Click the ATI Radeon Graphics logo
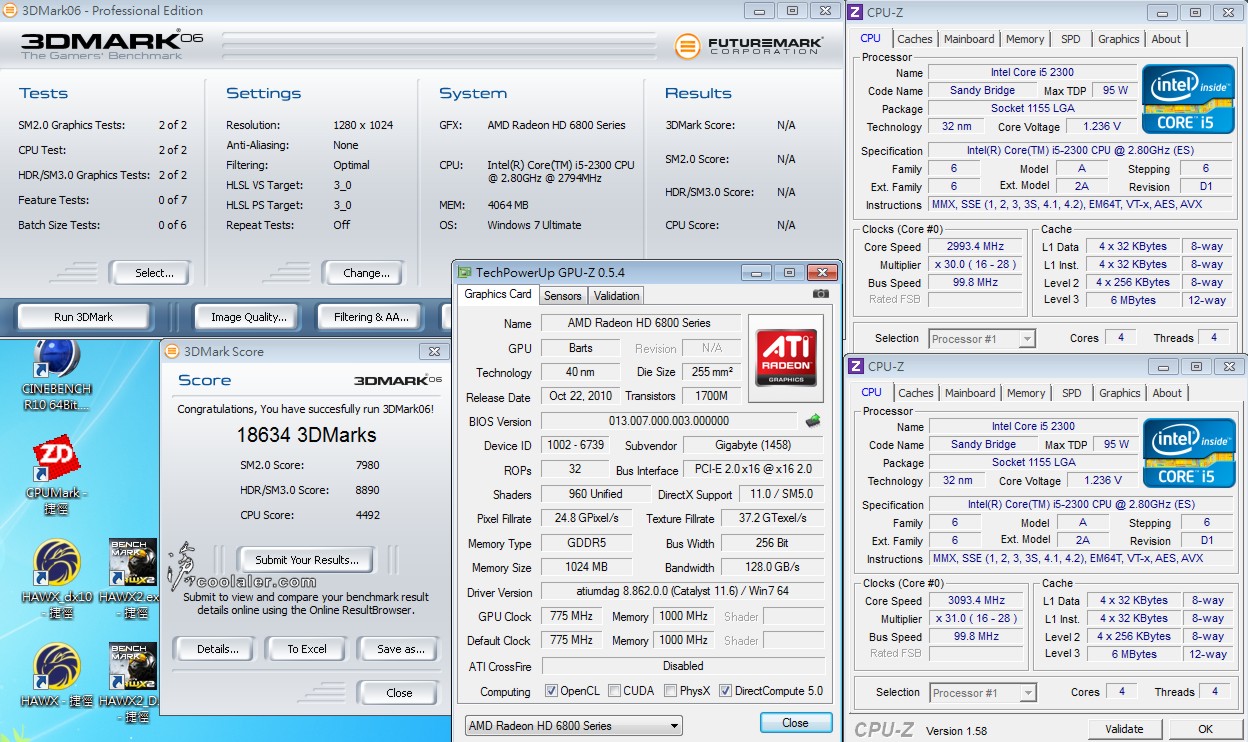The width and height of the screenshot is (1248, 742). coord(786,358)
